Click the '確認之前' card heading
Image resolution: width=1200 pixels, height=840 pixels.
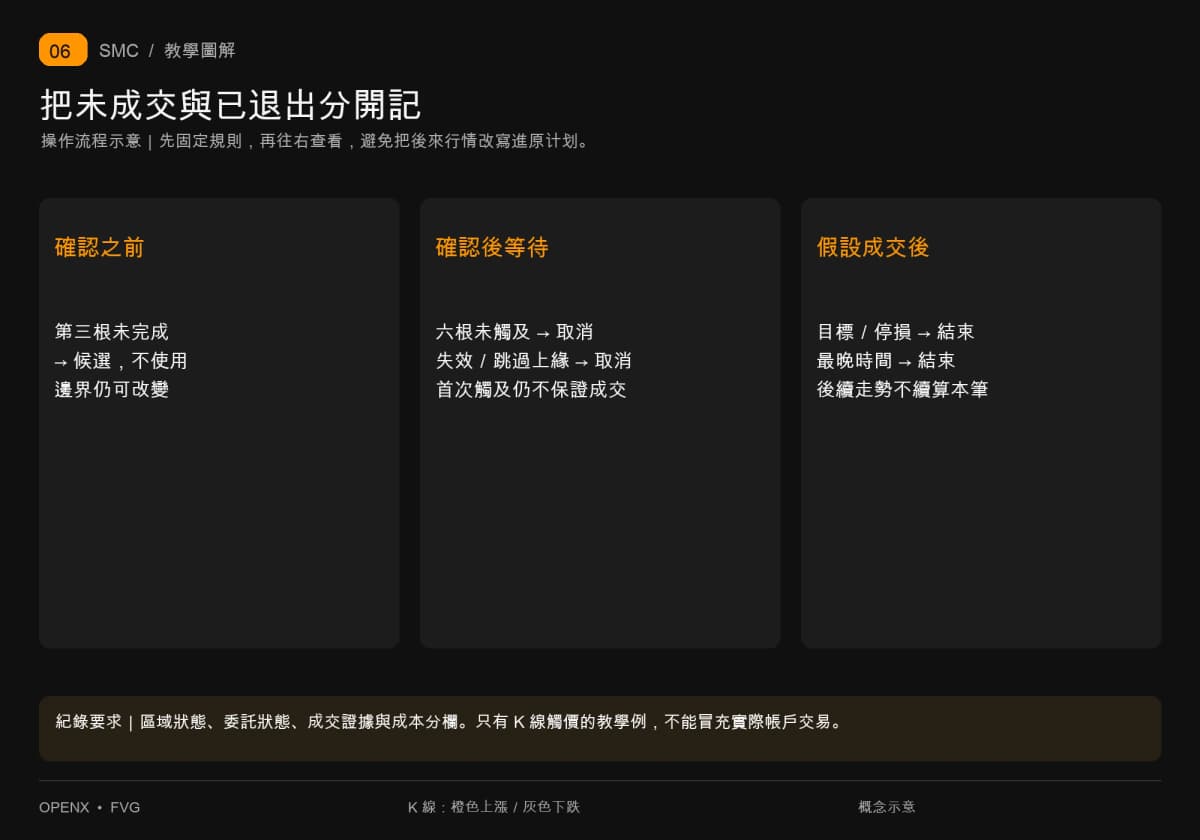[100, 247]
